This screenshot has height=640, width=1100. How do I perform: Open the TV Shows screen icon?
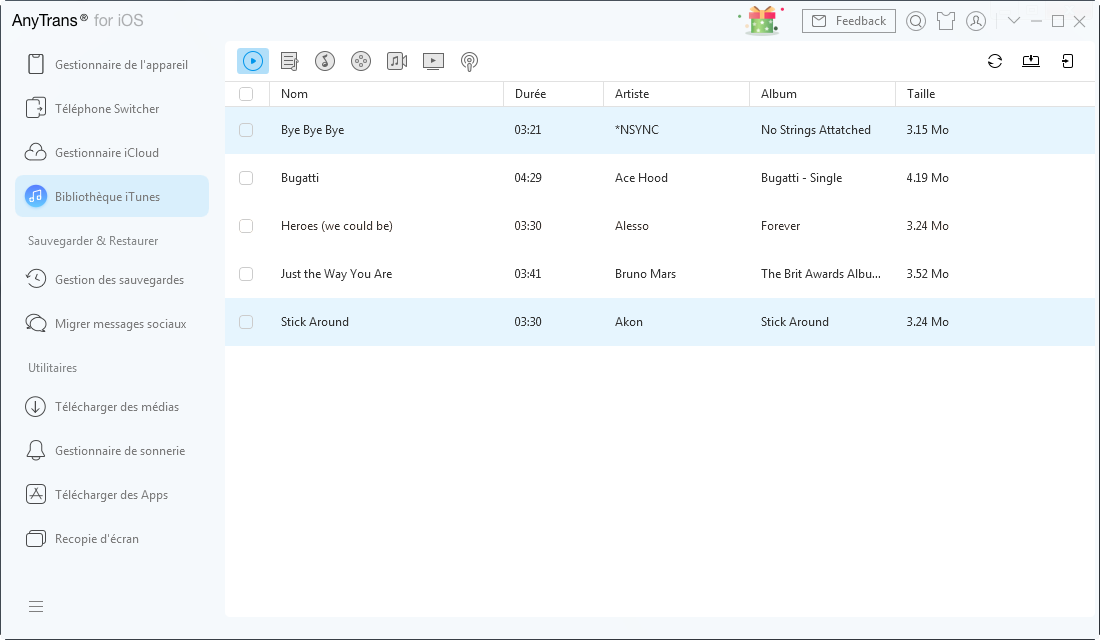[x=433, y=61]
